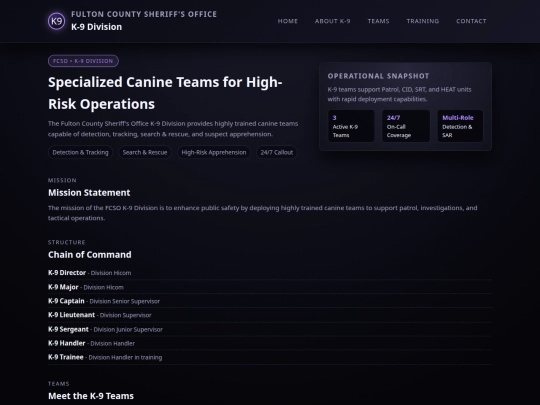Image resolution: width=540 pixels, height=405 pixels.
Task: Select the K-9 Handler row
Action: tap(270, 343)
